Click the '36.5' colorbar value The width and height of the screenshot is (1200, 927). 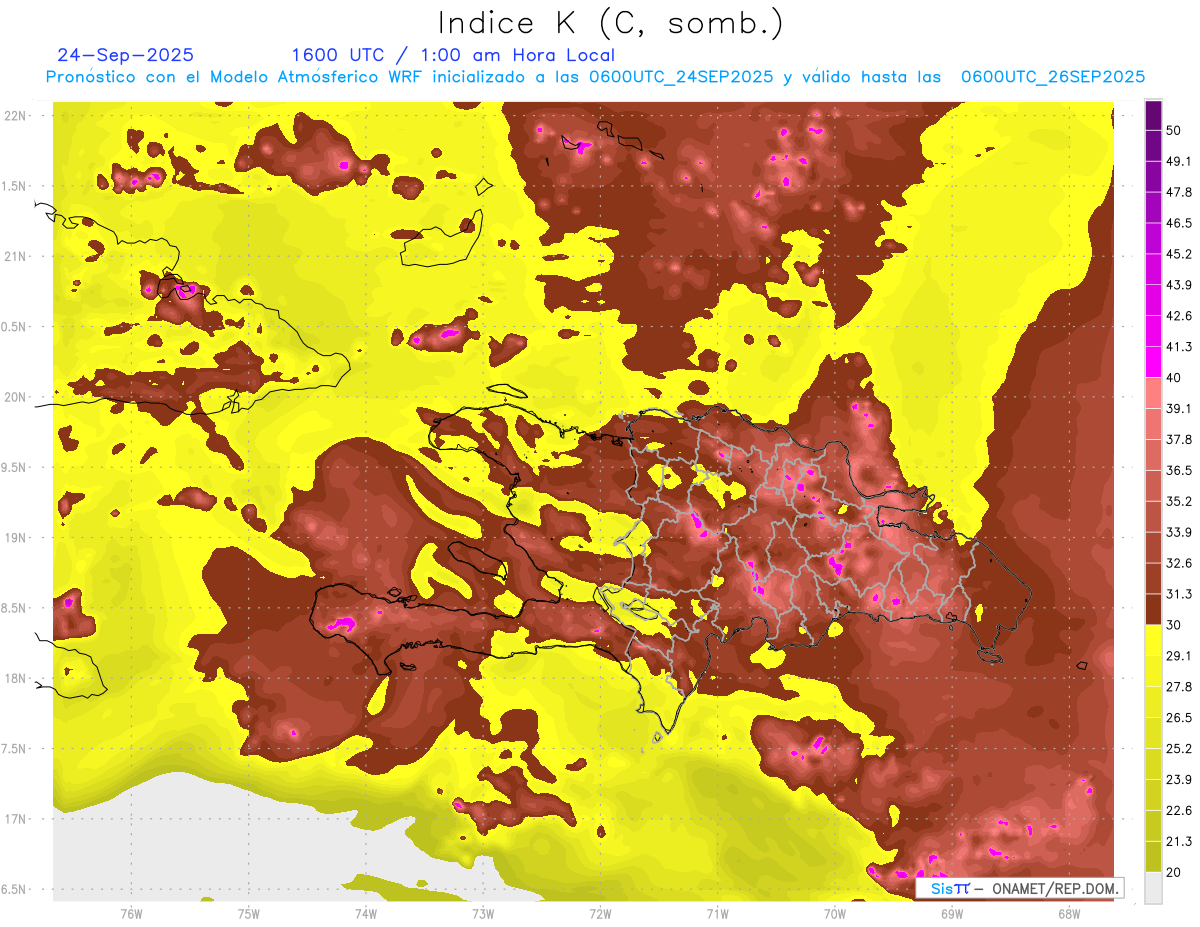point(1178,470)
